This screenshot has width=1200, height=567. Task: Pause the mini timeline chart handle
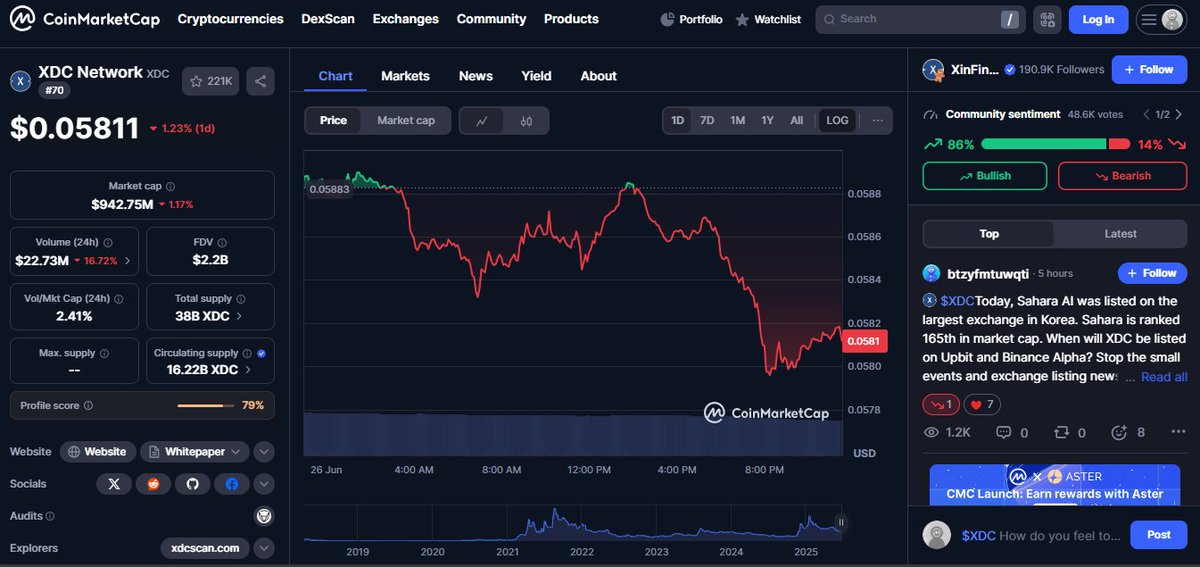(841, 521)
